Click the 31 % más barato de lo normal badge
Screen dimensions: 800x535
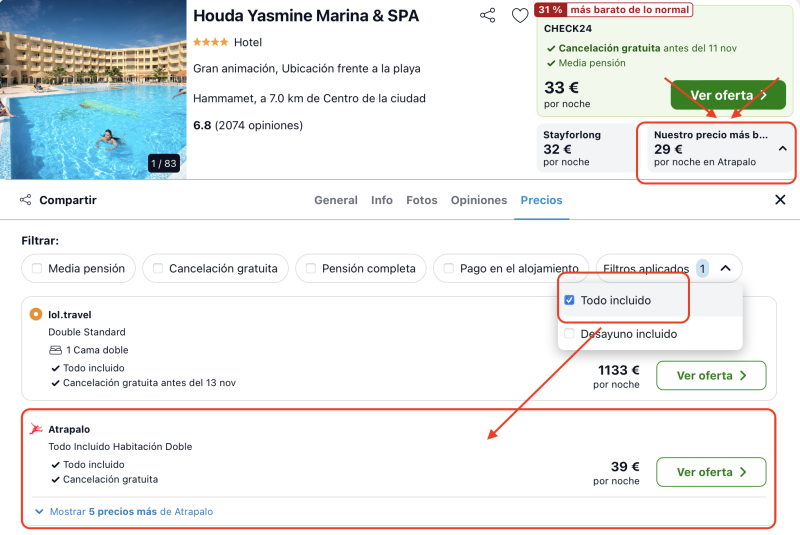coord(614,10)
